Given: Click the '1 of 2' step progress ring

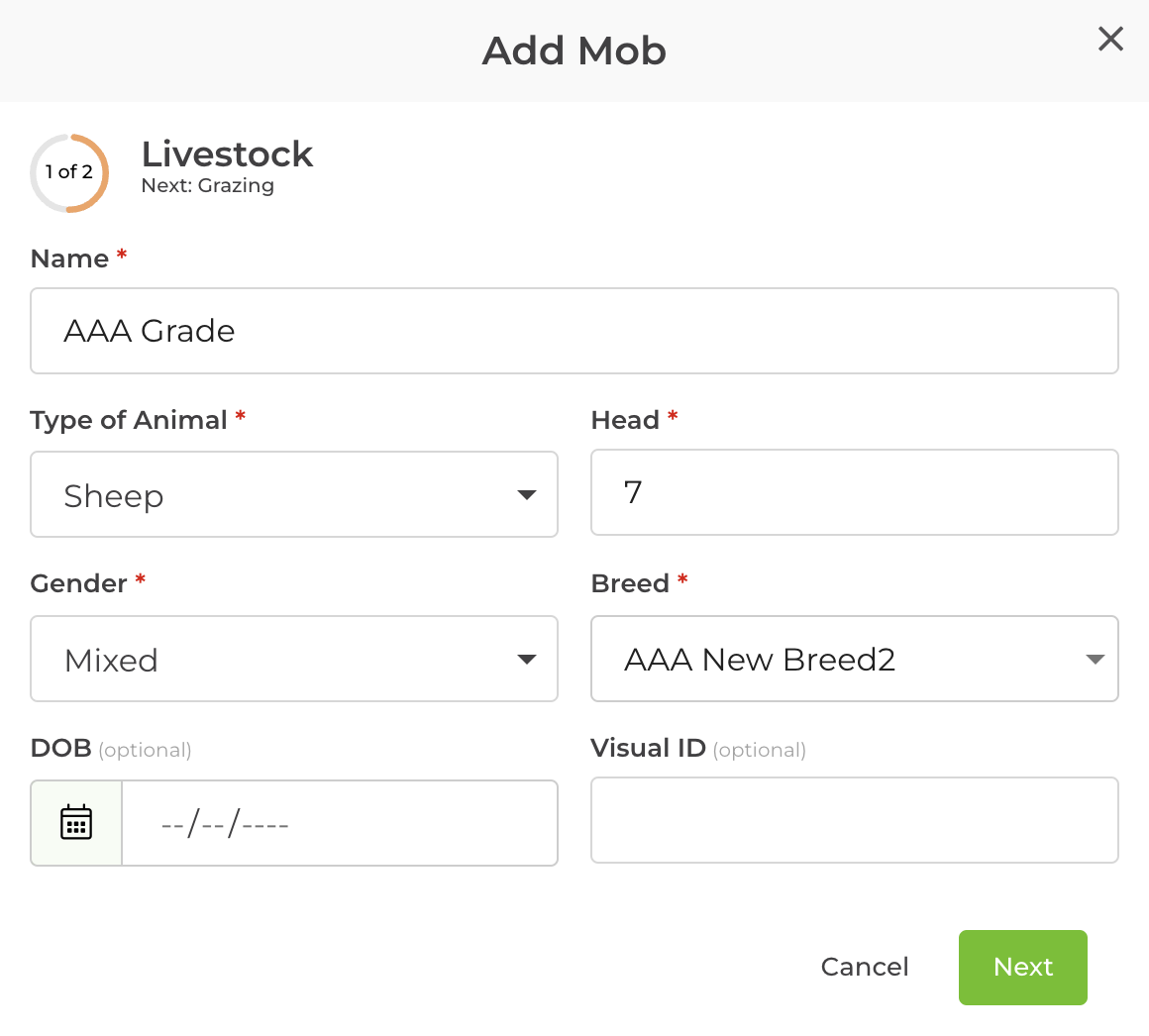Looking at the screenshot, I should (x=69, y=172).
